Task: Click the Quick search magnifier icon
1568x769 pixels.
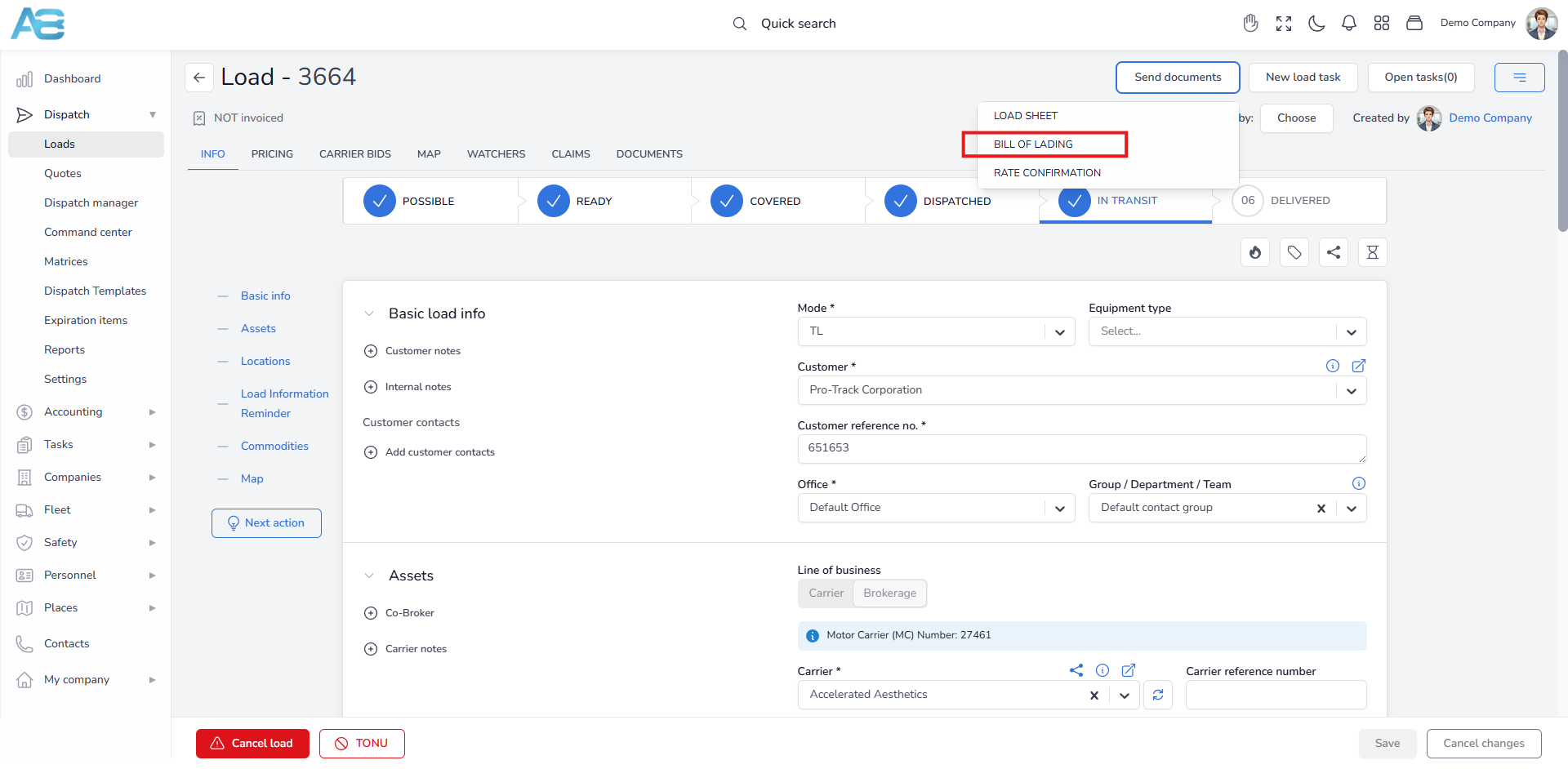Action: (x=740, y=24)
